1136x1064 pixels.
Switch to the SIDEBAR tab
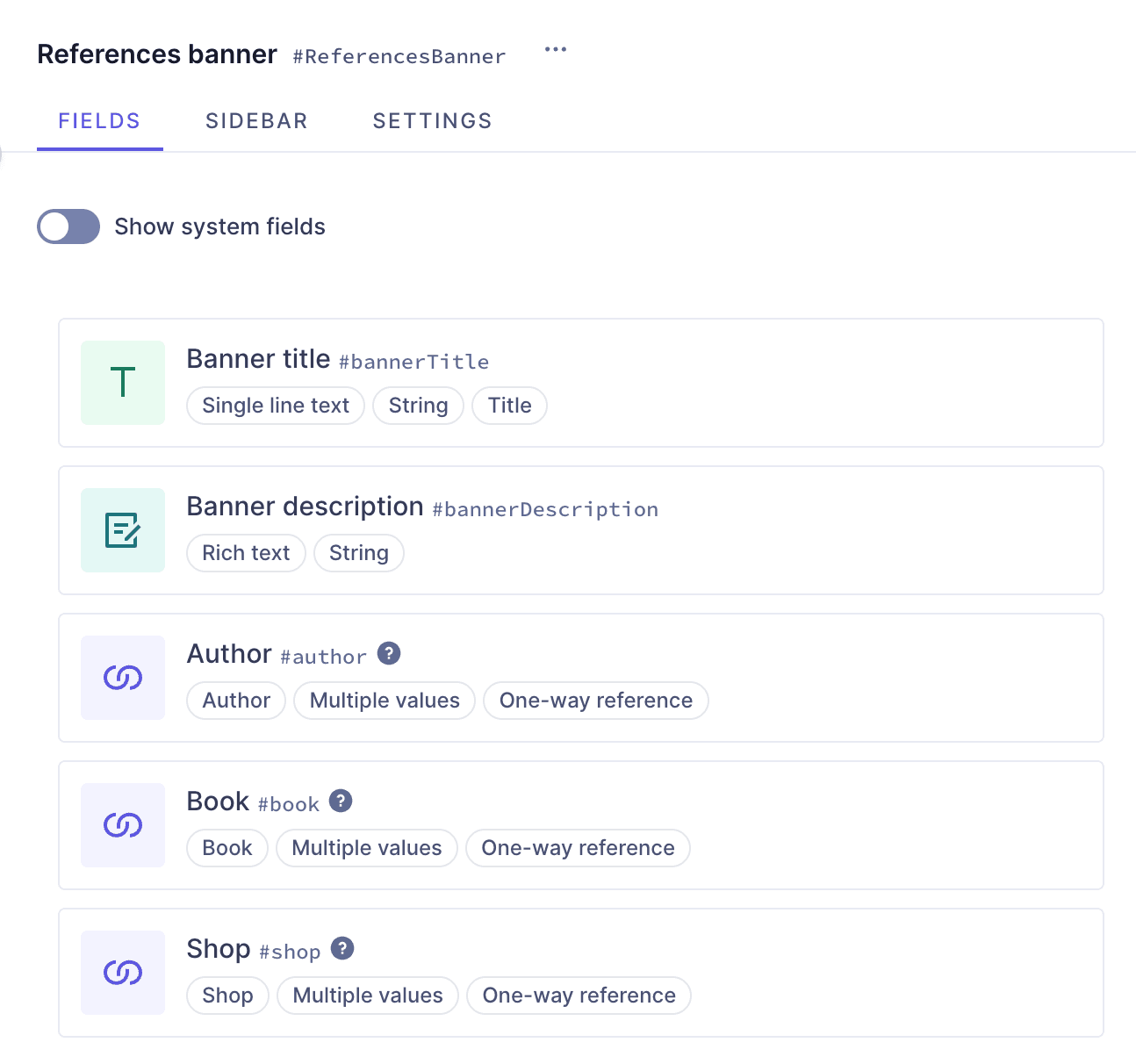click(256, 120)
